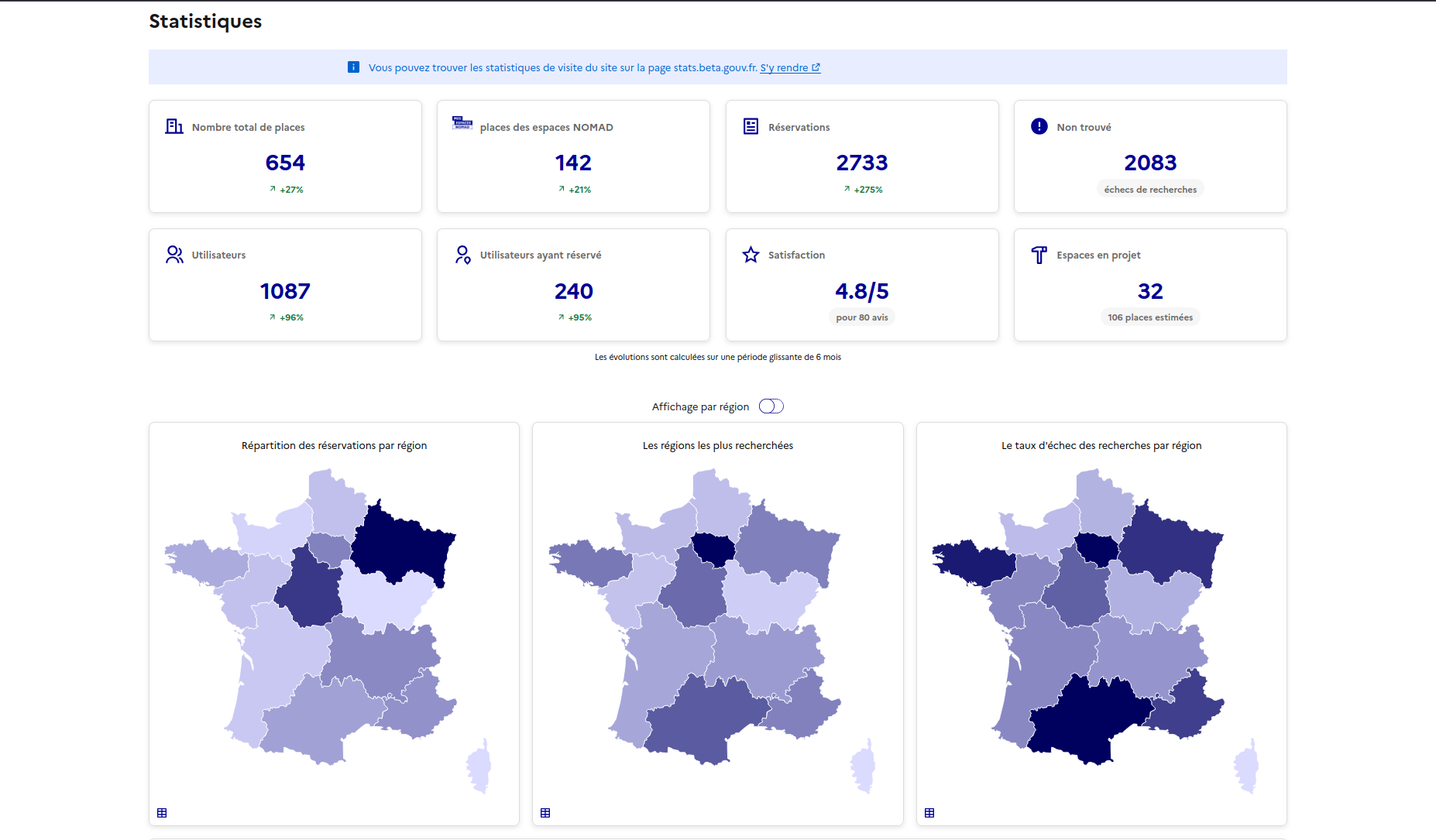Click the Réservations document icon

(x=751, y=126)
